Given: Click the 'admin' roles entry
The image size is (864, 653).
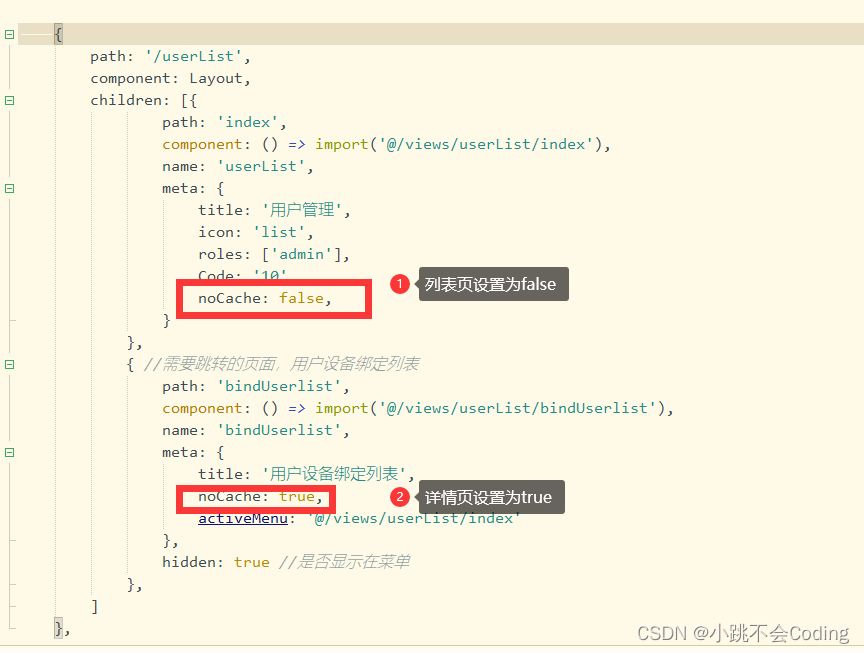Looking at the screenshot, I should (x=302, y=254).
